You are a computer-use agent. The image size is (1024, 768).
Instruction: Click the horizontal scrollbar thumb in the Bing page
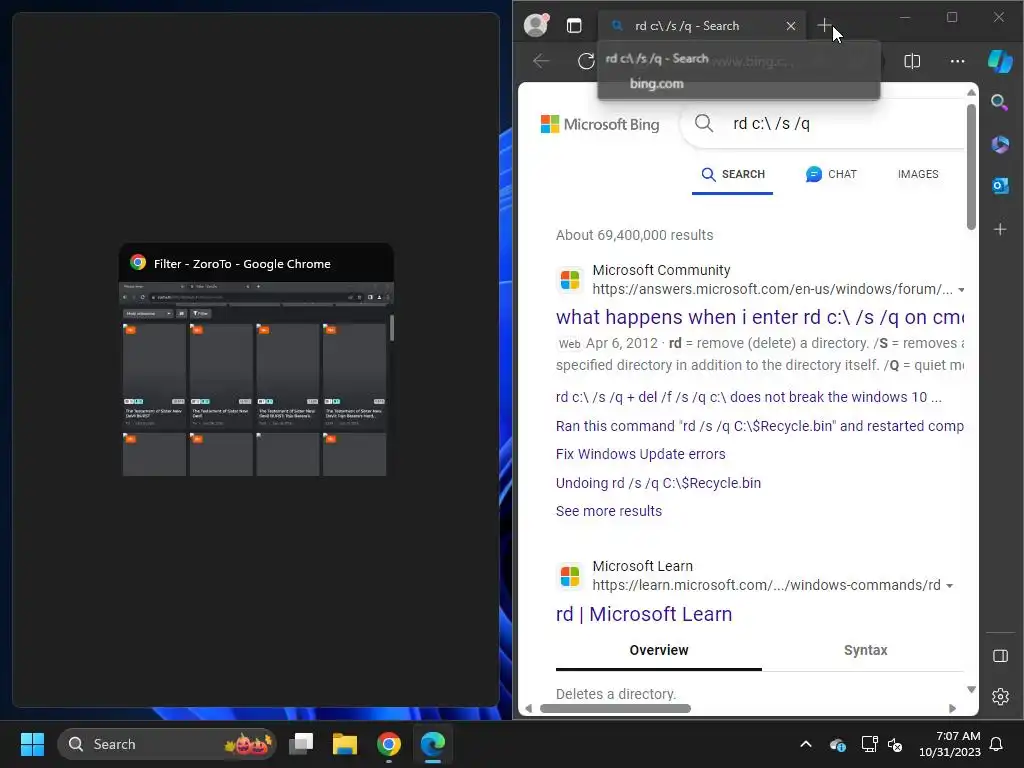[615, 709]
